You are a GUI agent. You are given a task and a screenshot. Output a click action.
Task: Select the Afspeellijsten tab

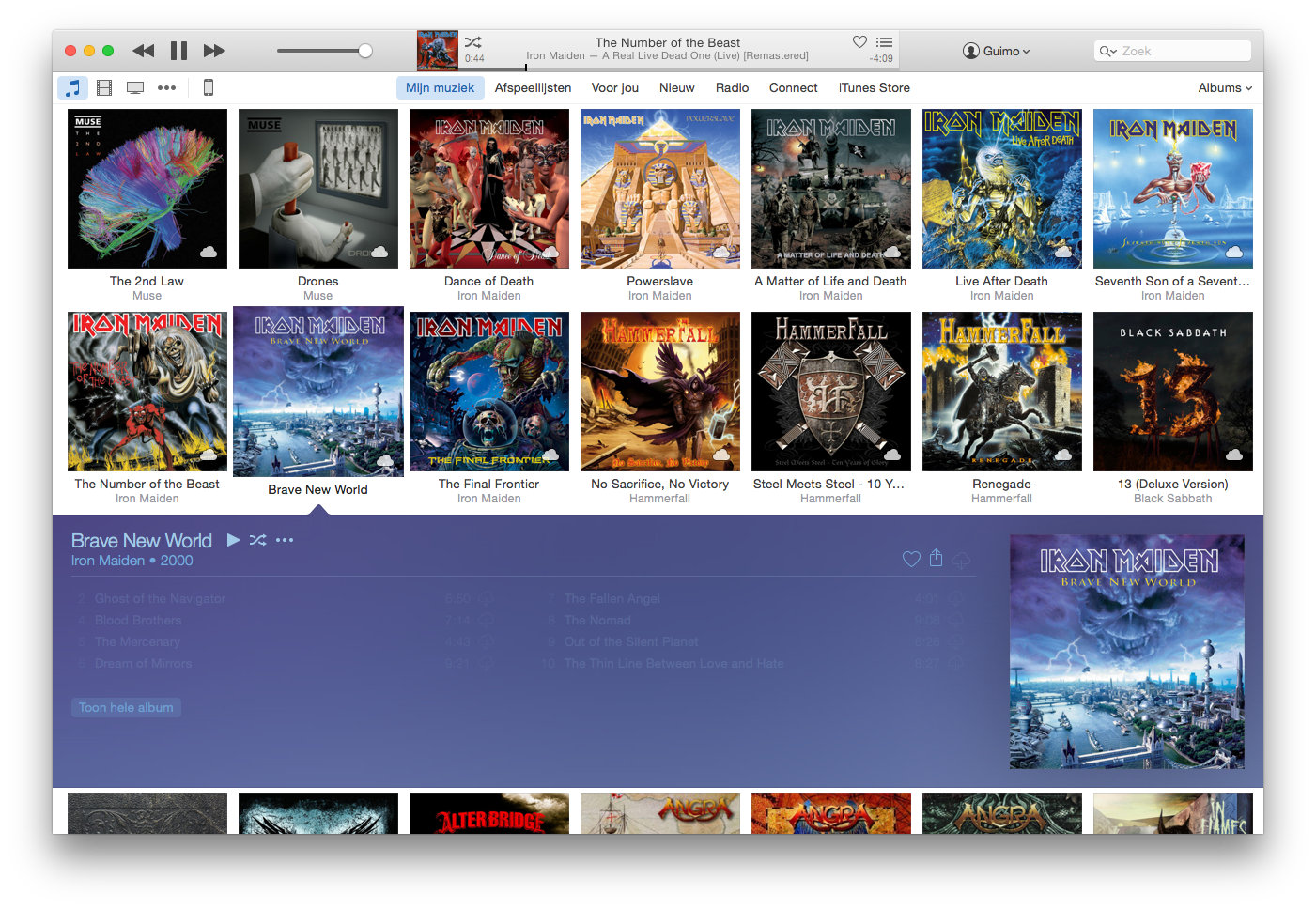coord(533,87)
